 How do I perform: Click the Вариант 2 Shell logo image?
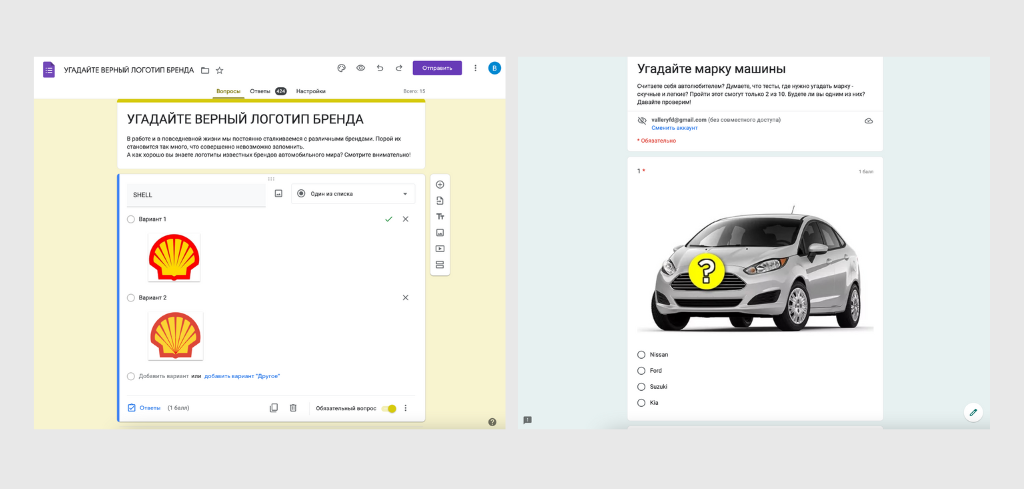[x=175, y=335]
